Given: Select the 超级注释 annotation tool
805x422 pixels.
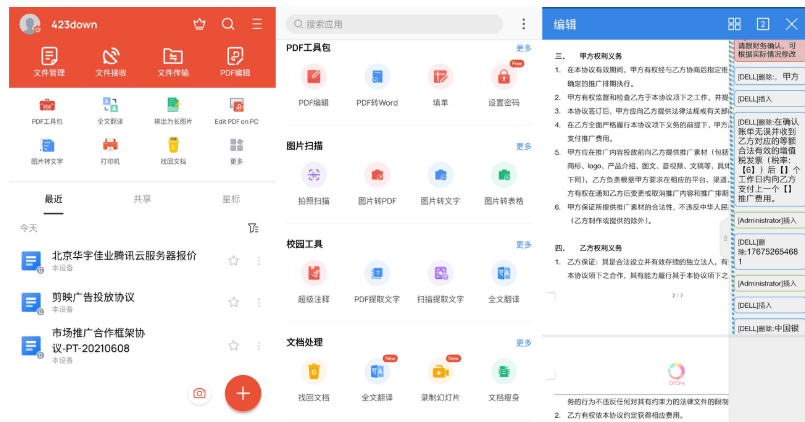Looking at the screenshot, I should pyautogui.click(x=313, y=277).
